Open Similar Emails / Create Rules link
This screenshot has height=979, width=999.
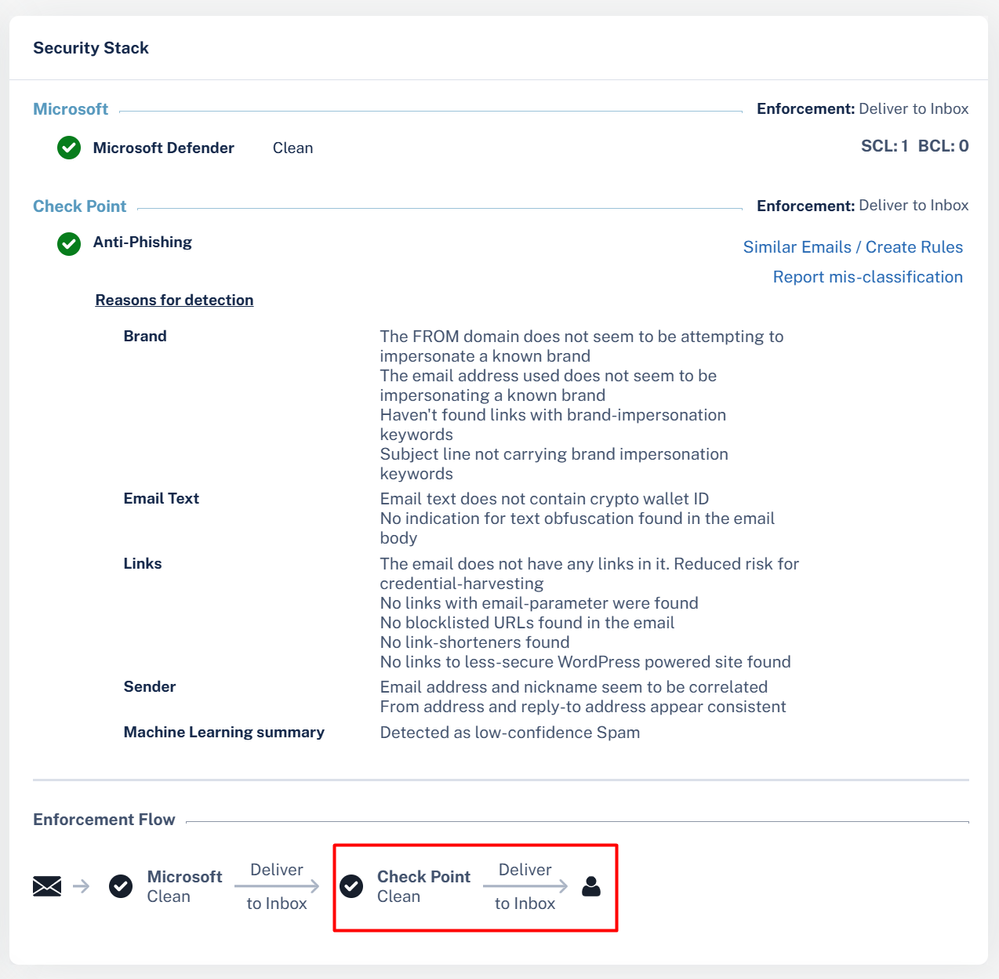852,247
